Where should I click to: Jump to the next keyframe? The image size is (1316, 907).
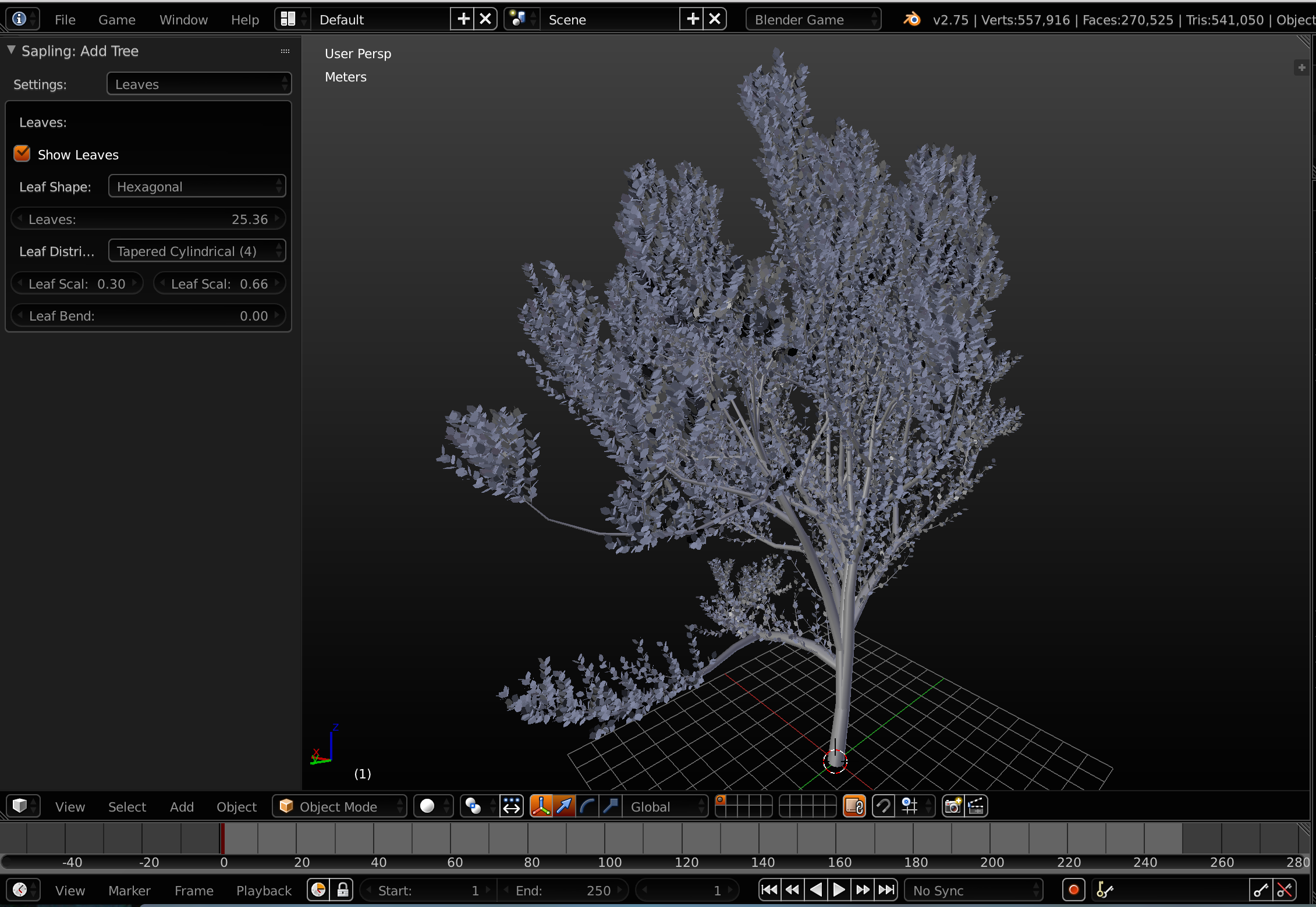click(x=863, y=890)
